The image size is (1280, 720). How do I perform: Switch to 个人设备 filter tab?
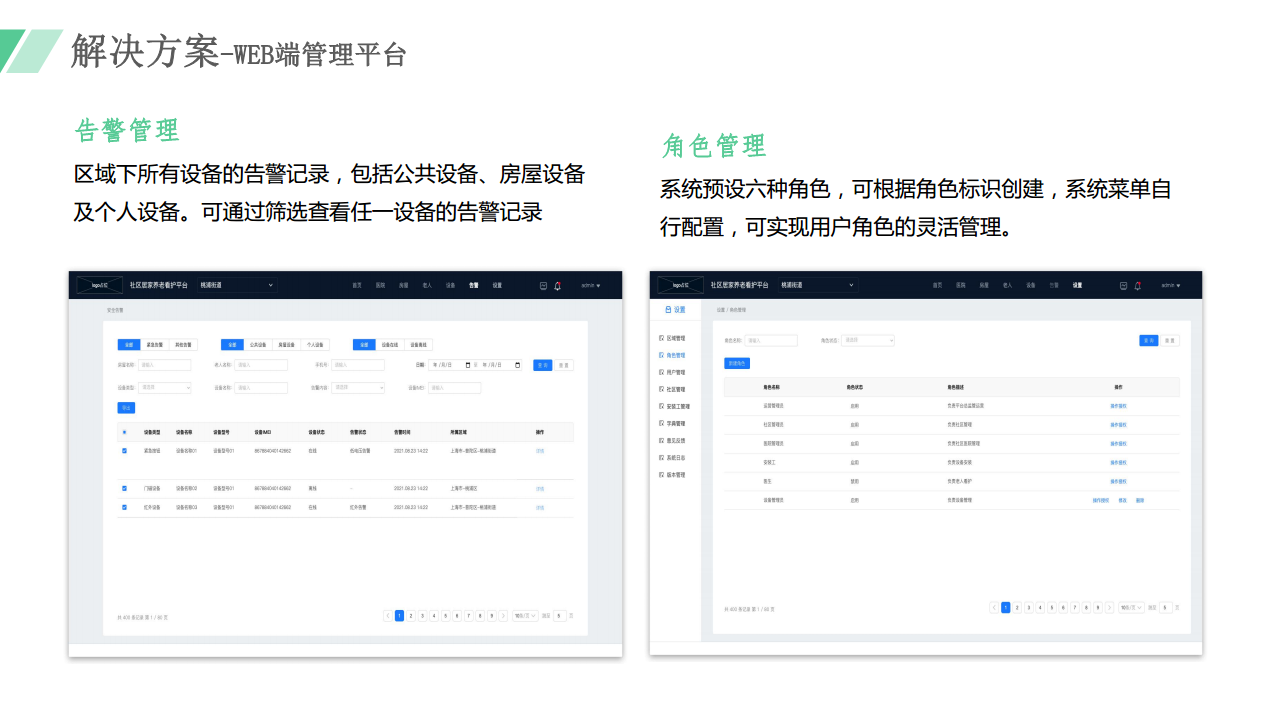tap(315, 345)
